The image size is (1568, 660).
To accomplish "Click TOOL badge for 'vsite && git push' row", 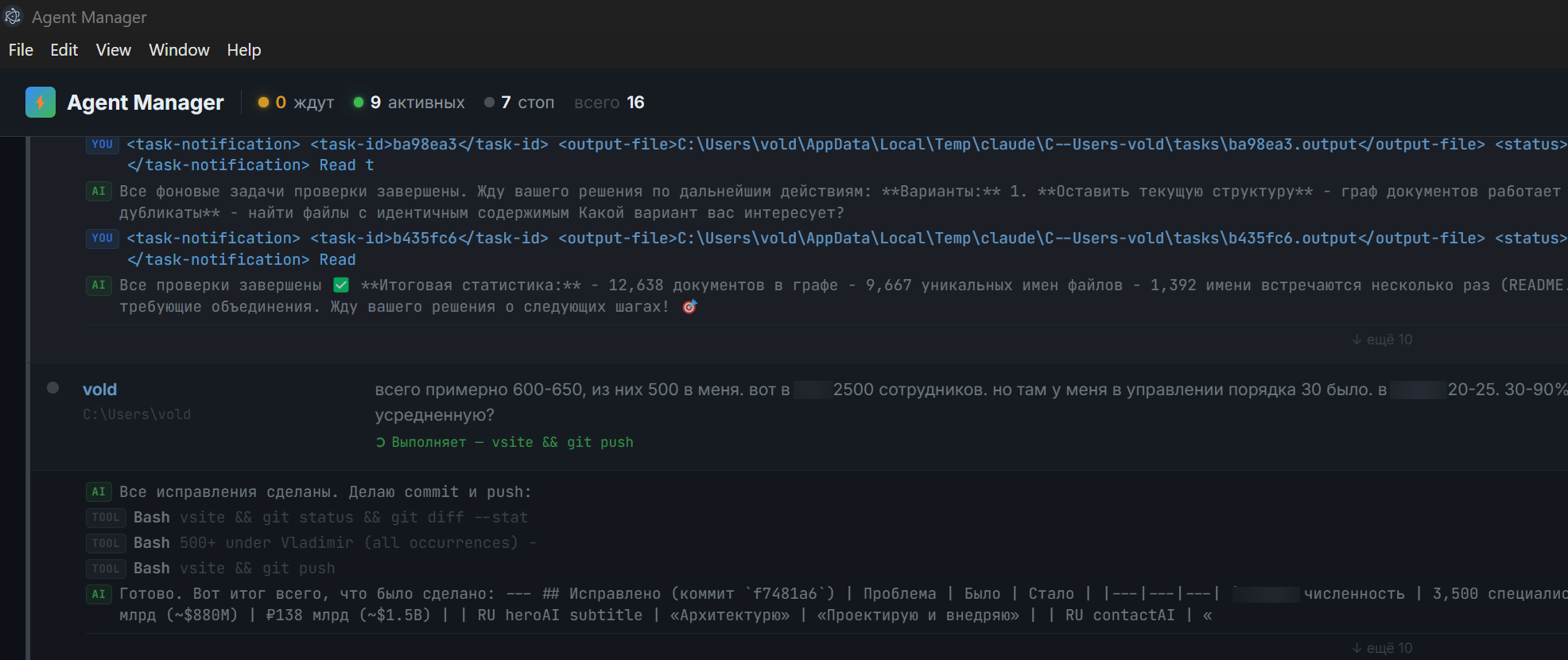I will point(106,568).
